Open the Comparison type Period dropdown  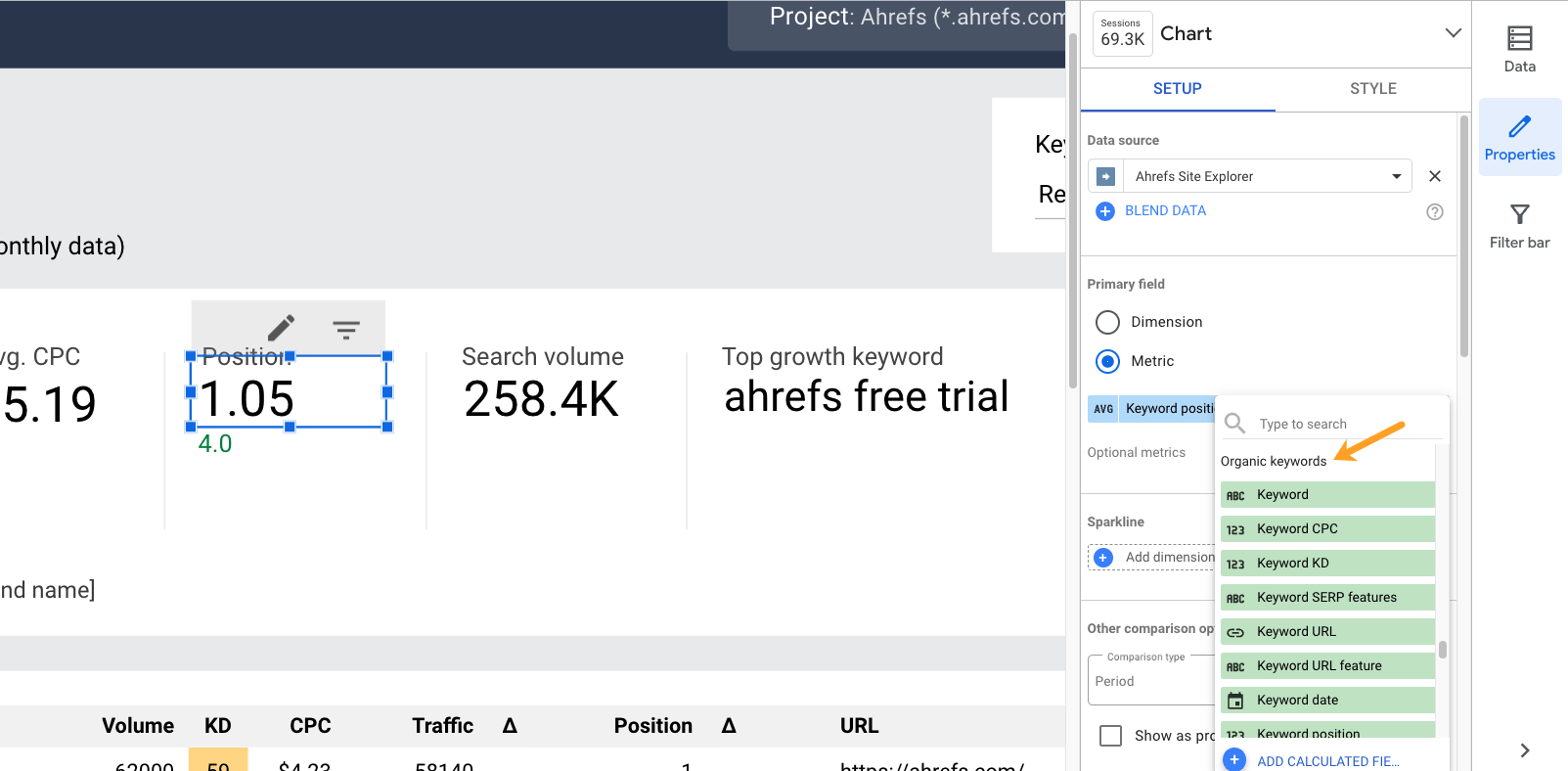coord(1151,681)
